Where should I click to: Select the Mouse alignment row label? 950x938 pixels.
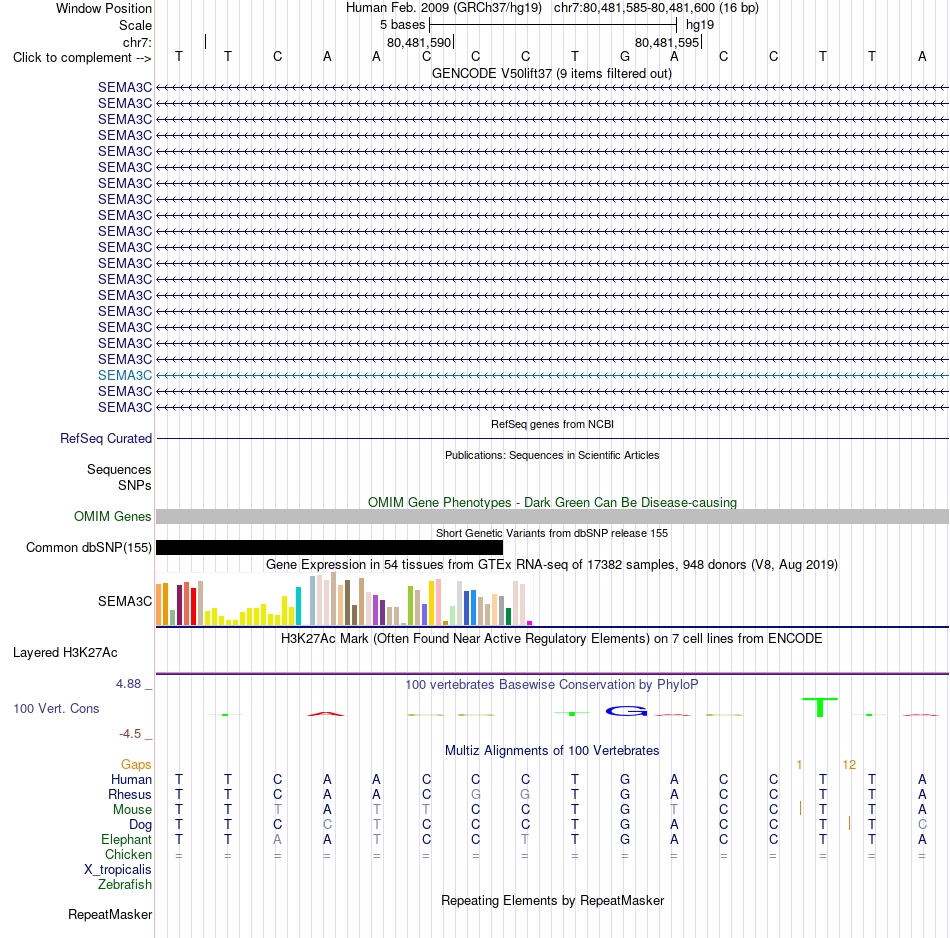(x=132, y=810)
